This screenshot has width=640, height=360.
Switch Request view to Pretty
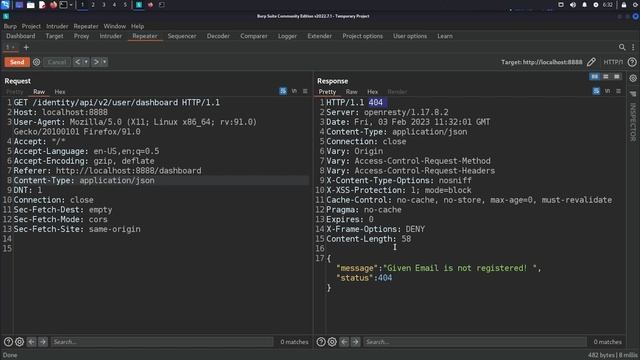click(15, 92)
